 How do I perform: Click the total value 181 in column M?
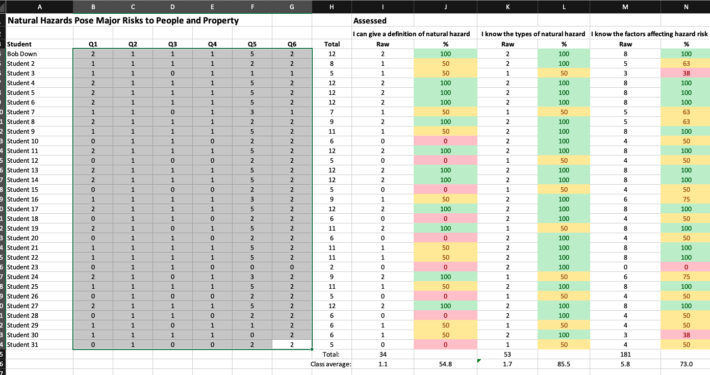pyautogui.click(x=625, y=355)
